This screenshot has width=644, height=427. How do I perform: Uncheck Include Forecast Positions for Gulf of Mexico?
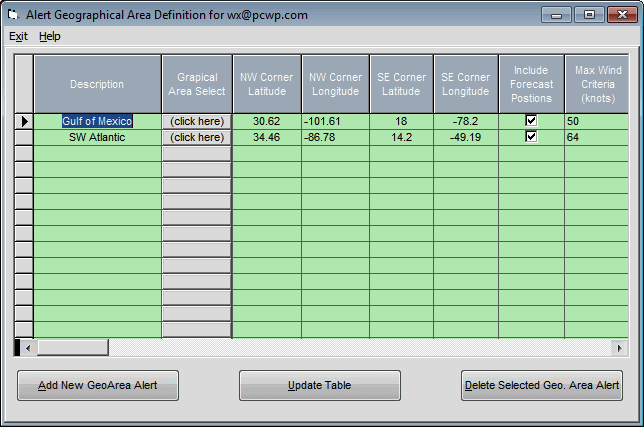coord(531,120)
